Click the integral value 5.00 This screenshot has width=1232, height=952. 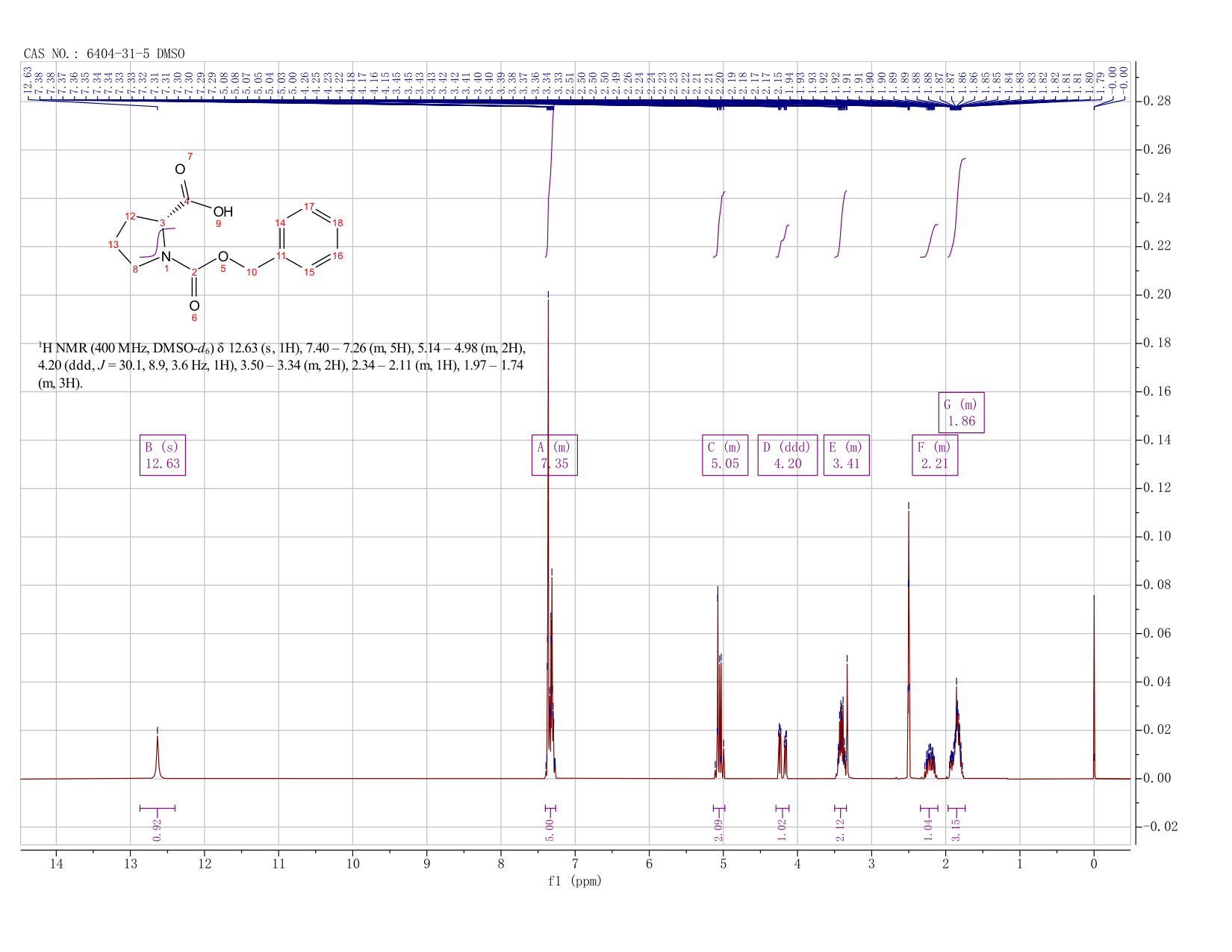pos(550,830)
